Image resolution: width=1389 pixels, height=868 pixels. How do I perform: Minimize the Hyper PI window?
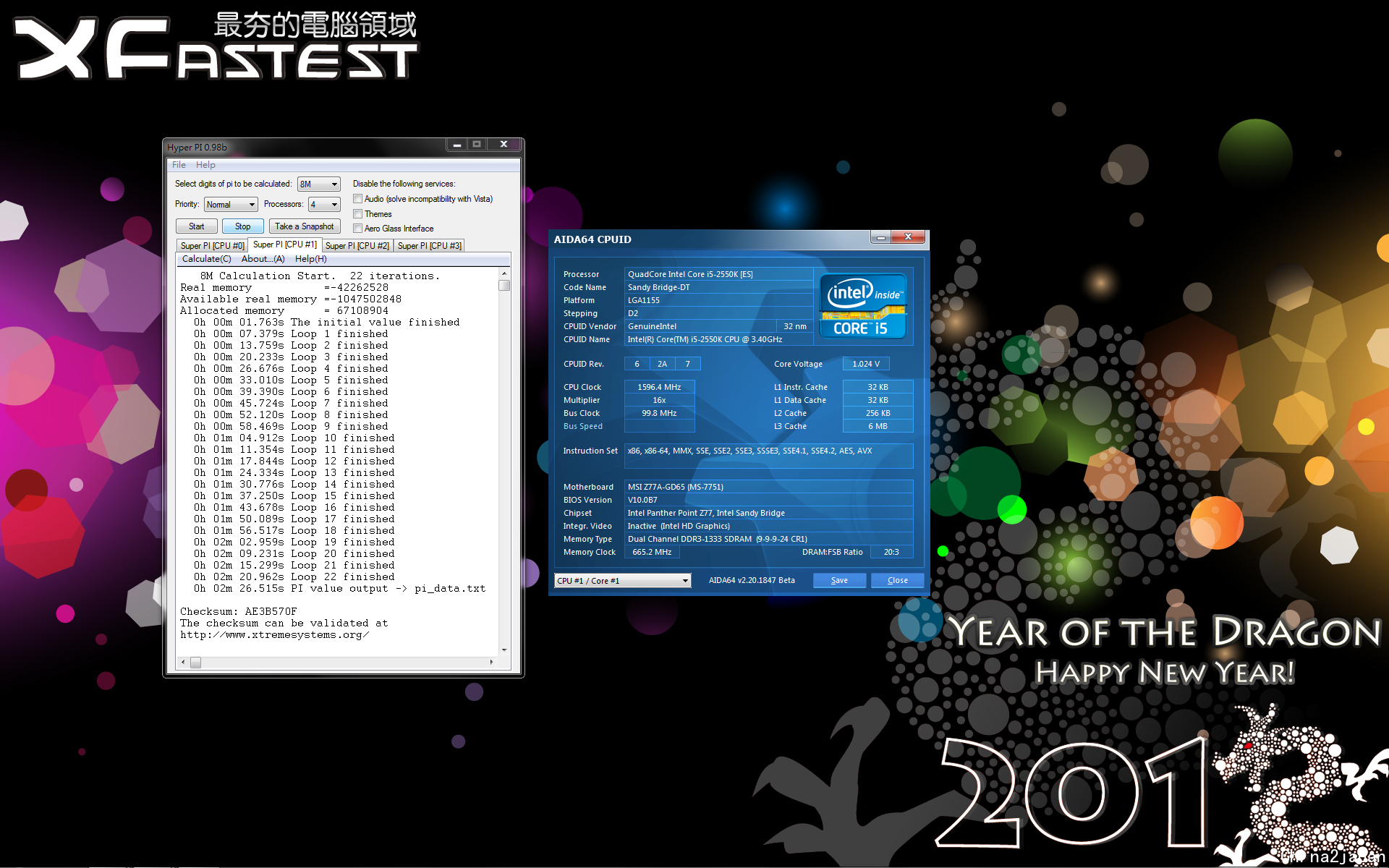click(x=456, y=145)
